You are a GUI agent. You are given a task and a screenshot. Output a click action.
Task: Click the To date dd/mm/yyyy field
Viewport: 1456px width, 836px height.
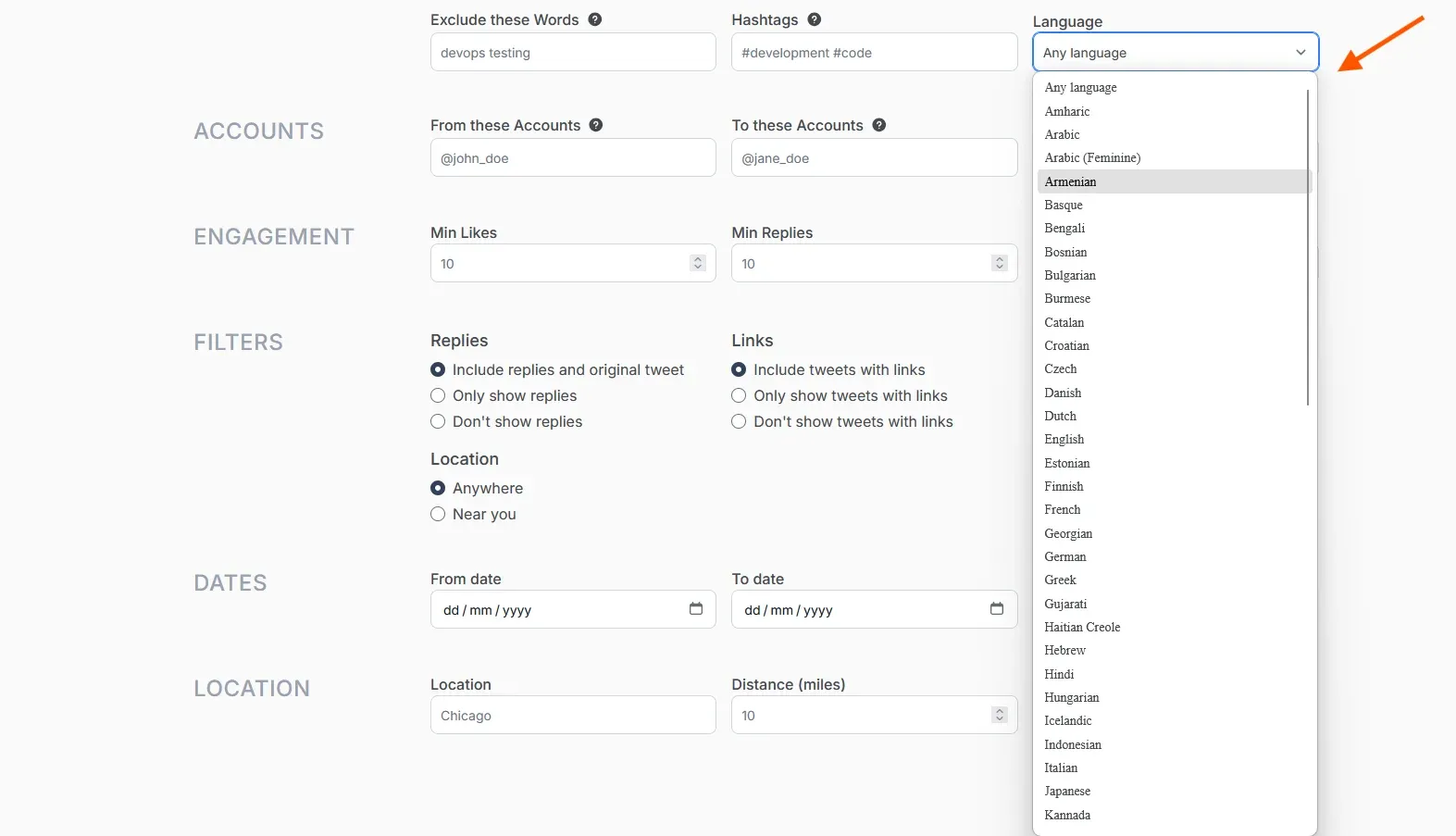(874, 609)
